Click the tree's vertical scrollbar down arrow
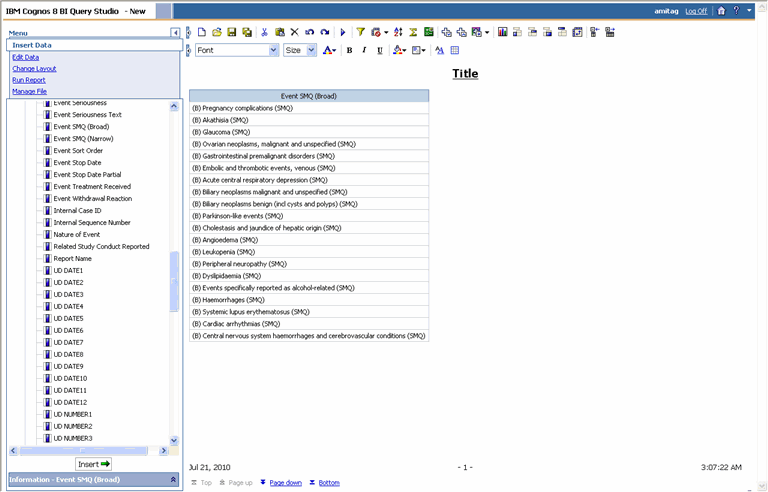Screen dimensions: 768x492 tap(174, 441)
